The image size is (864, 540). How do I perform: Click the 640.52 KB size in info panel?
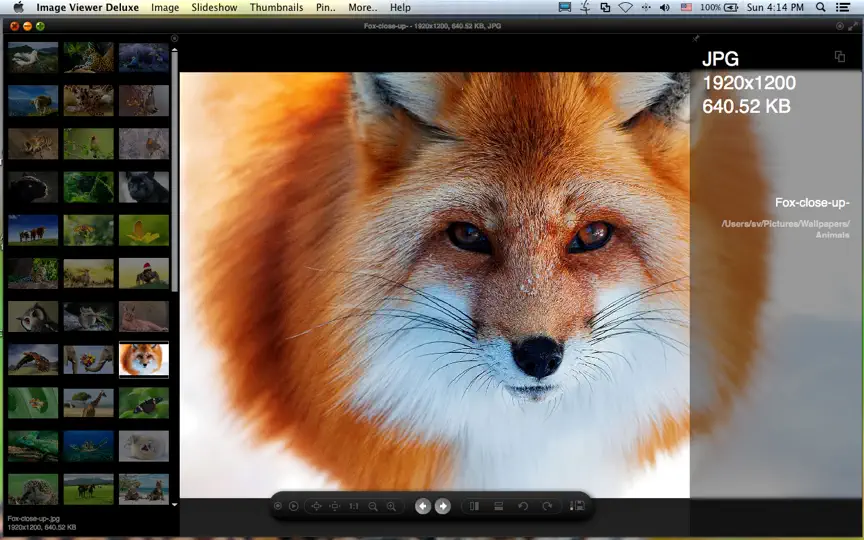pos(747,106)
